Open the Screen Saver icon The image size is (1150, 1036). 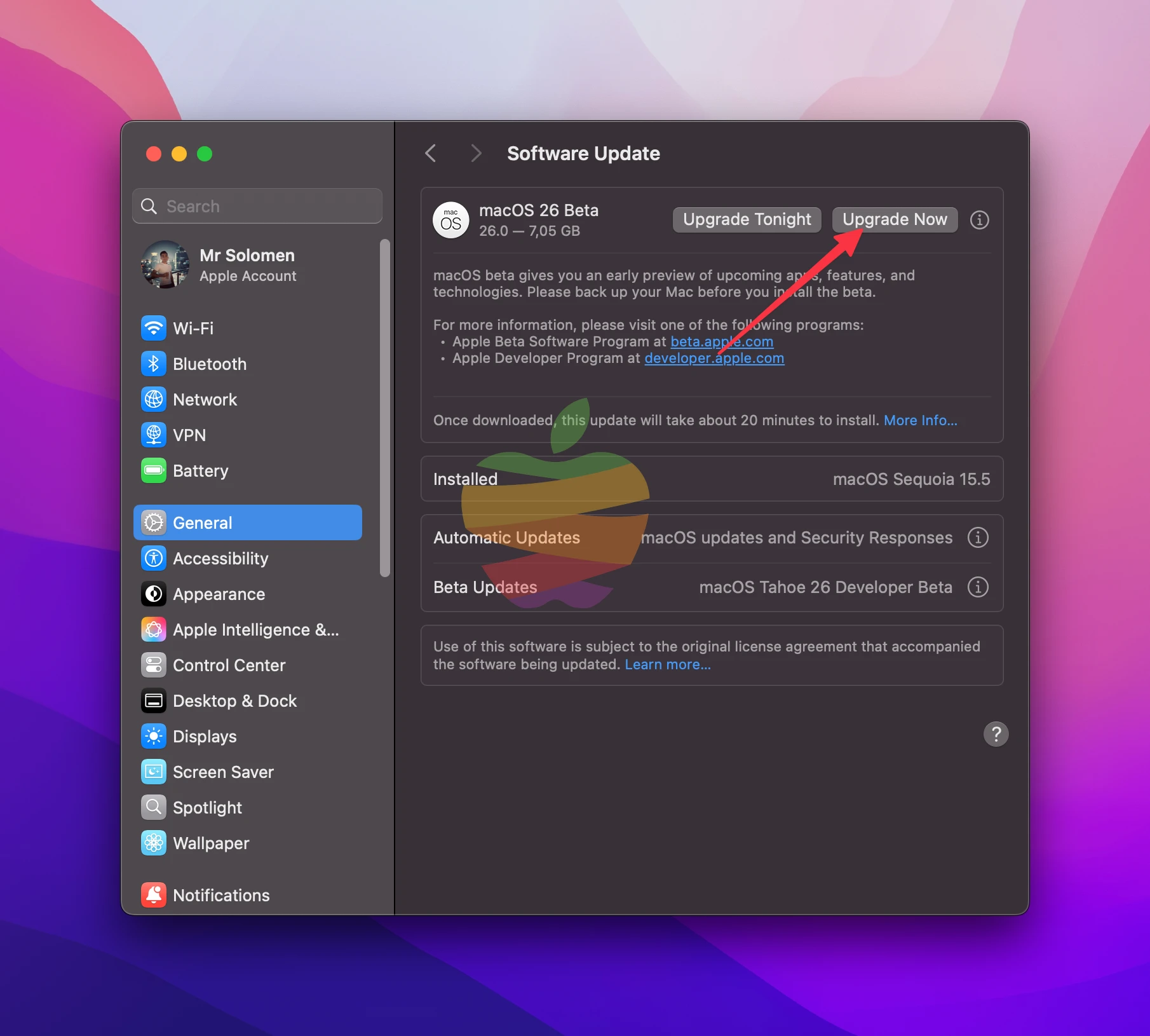(x=154, y=772)
